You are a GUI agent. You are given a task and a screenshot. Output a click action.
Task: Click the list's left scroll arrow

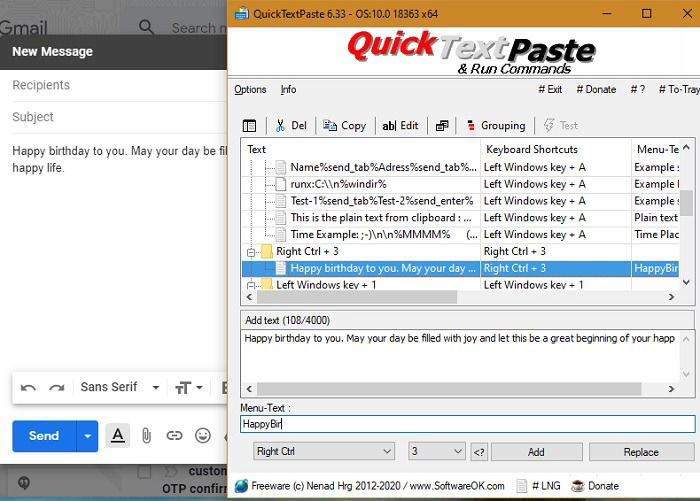[249, 297]
